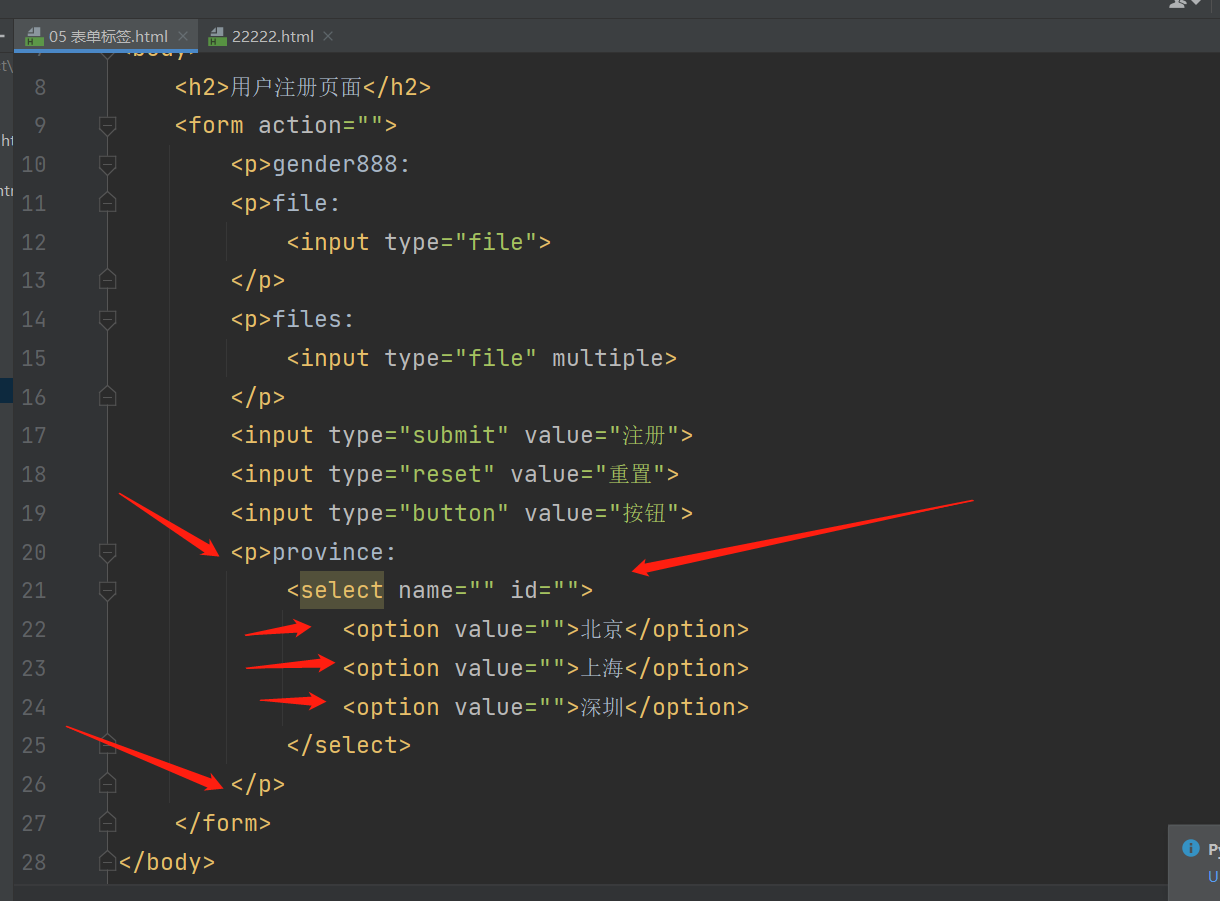
Task: Open the 22222.html editor tab
Action: pyautogui.click(x=272, y=36)
